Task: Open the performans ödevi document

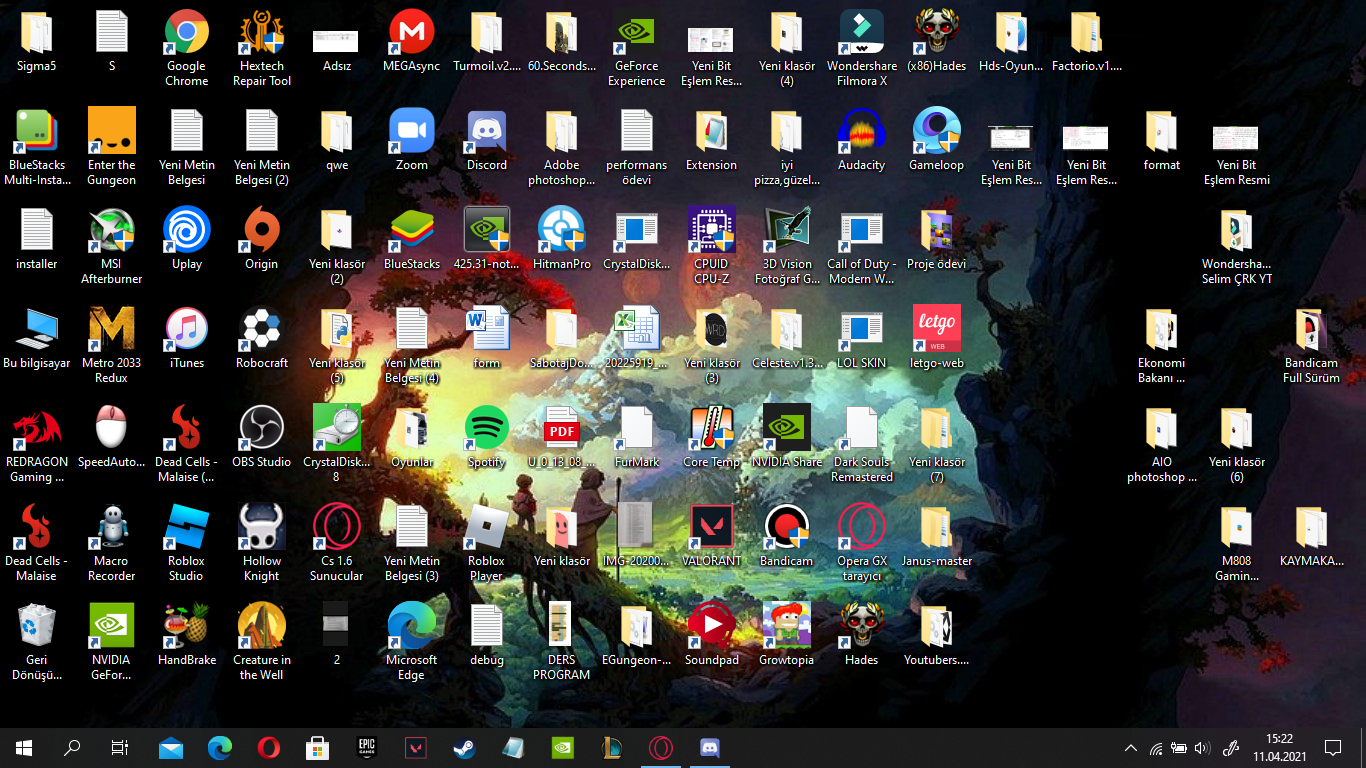Action: [x=637, y=147]
